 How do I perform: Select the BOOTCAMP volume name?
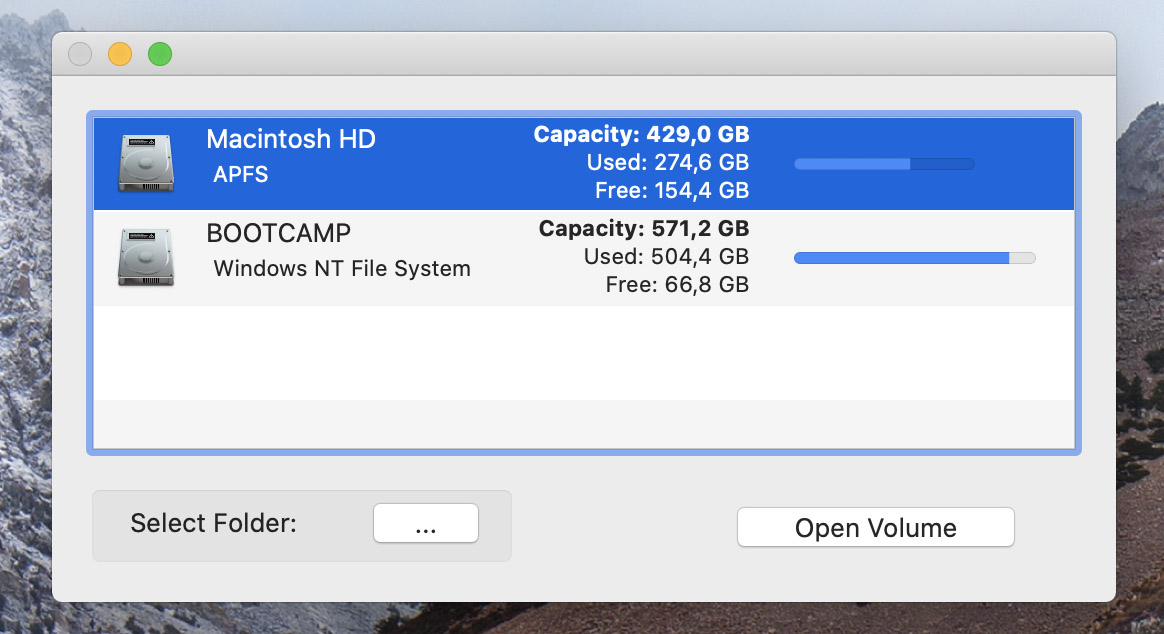(278, 234)
